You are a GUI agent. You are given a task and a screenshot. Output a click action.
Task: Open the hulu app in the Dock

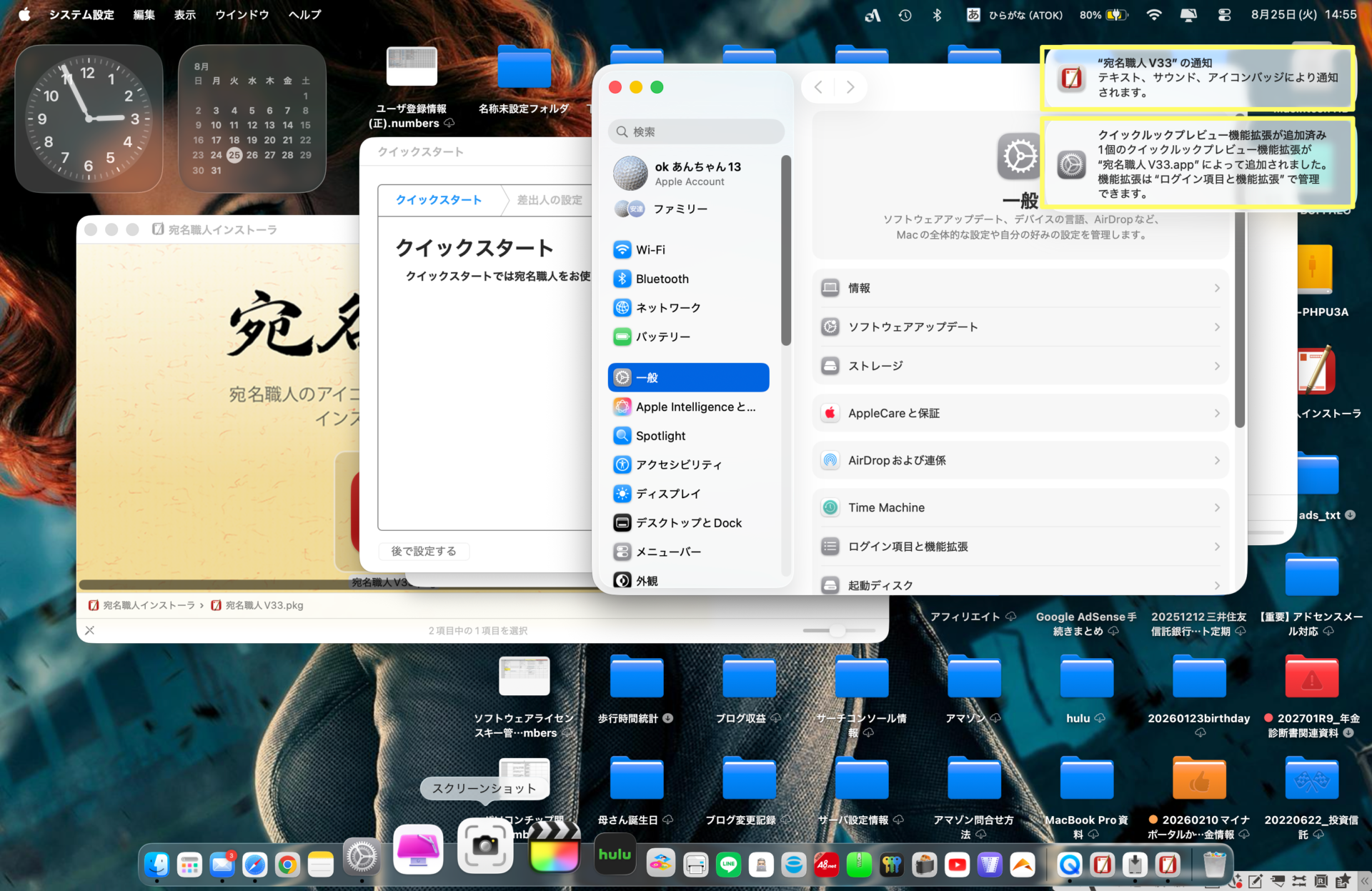(615, 854)
